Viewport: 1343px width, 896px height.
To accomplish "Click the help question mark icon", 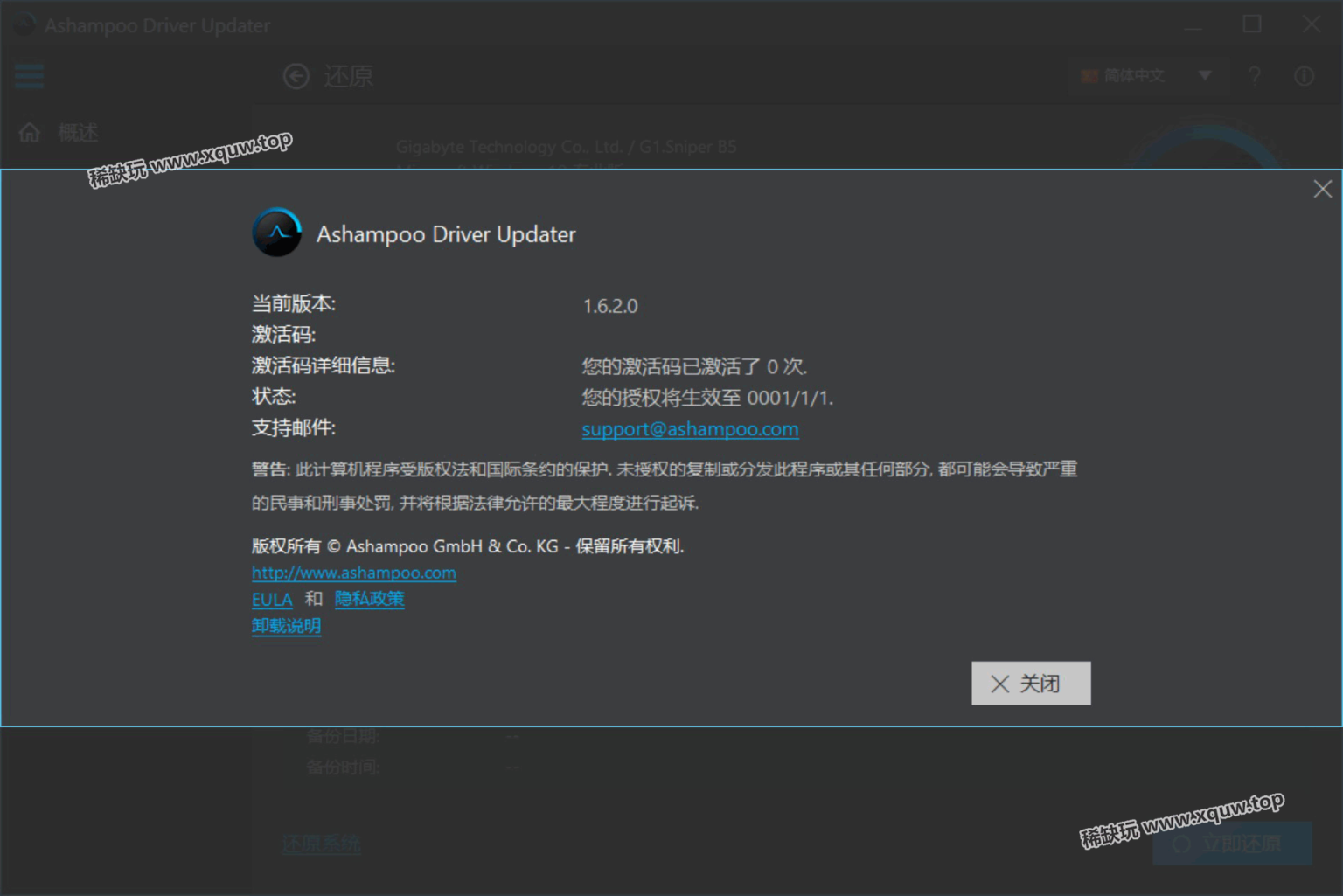I will (1255, 76).
